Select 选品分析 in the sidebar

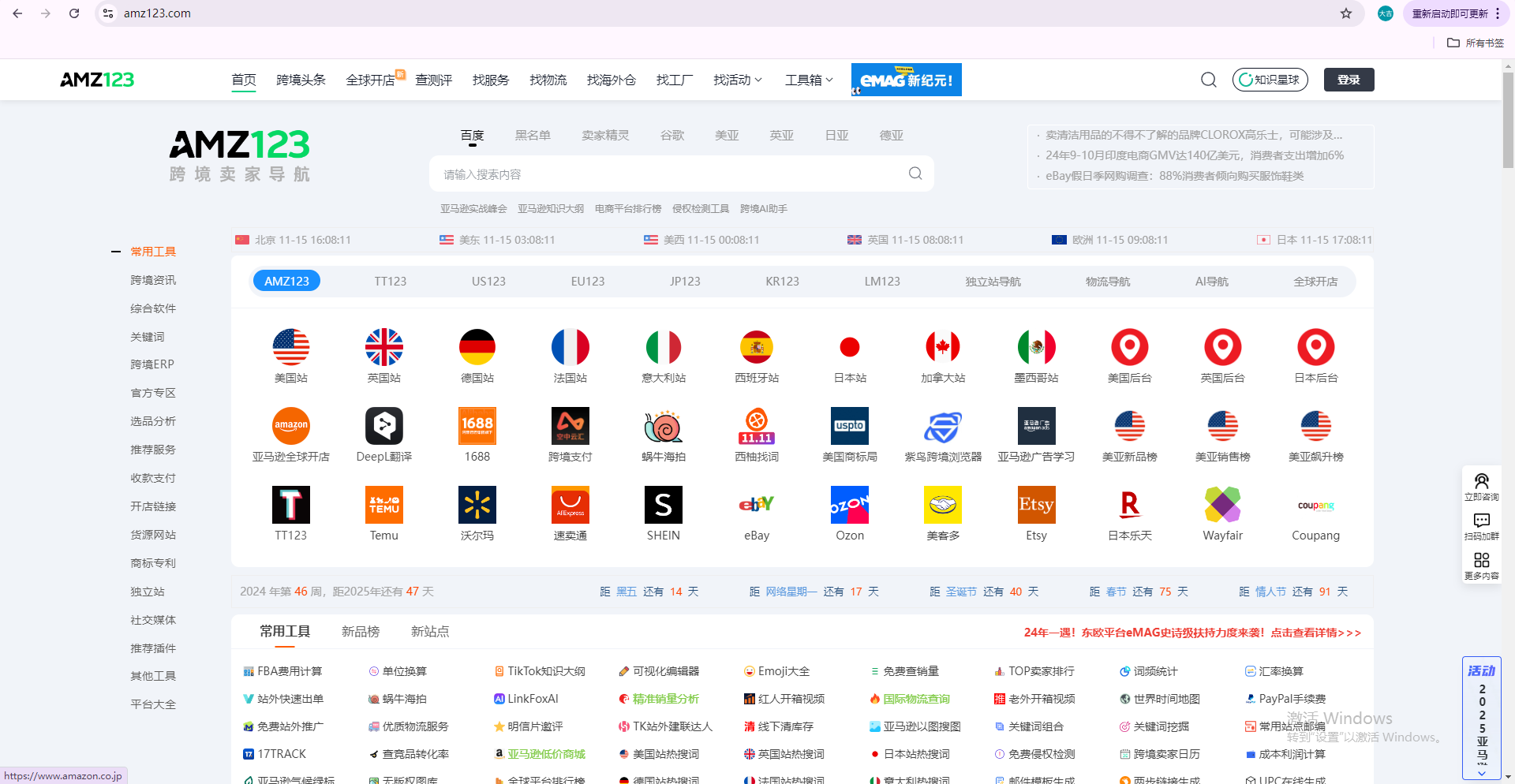click(153, 421)
